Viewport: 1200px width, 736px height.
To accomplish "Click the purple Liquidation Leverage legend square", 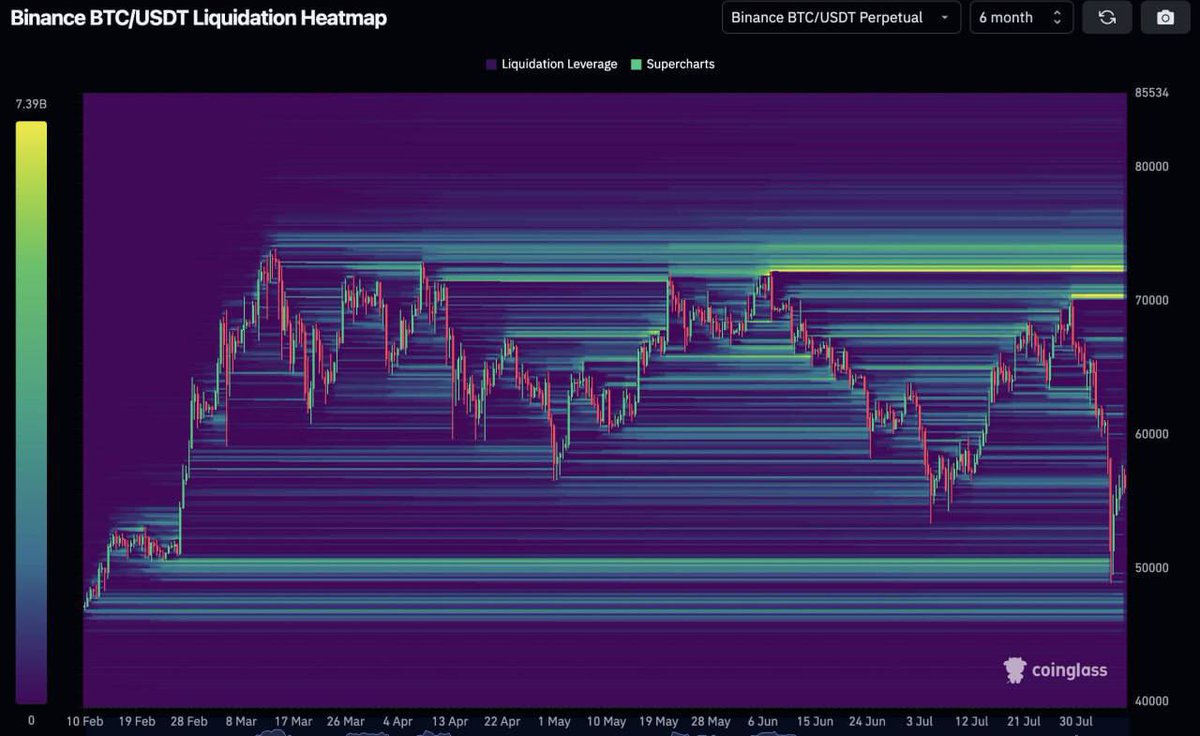I will pyautogui.click(x=490, y=63).
